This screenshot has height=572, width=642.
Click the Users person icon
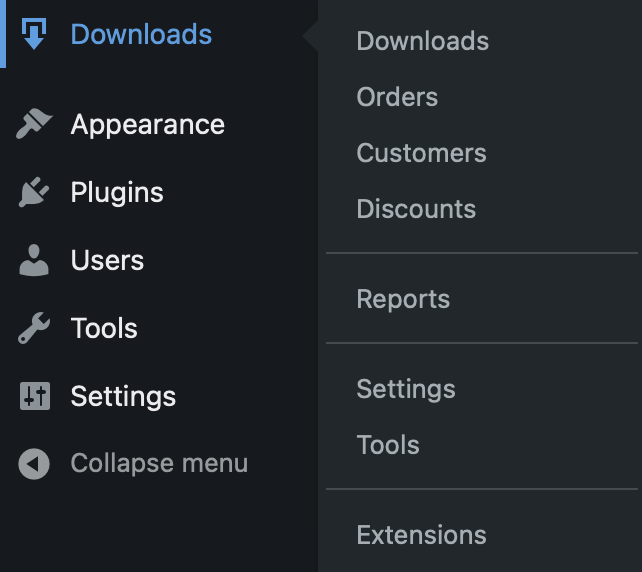[34, 260]
